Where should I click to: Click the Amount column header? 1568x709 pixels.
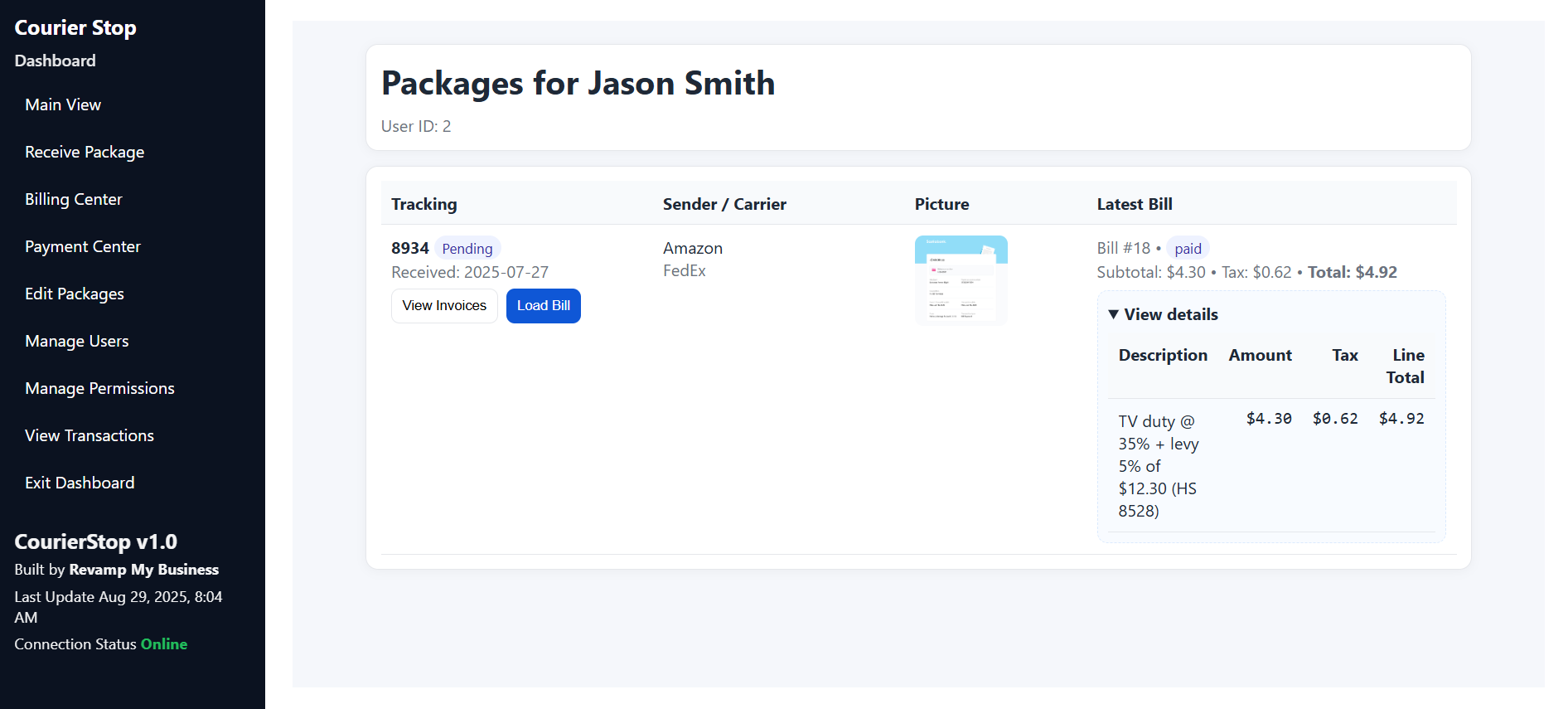click(x=1260, y=355)
